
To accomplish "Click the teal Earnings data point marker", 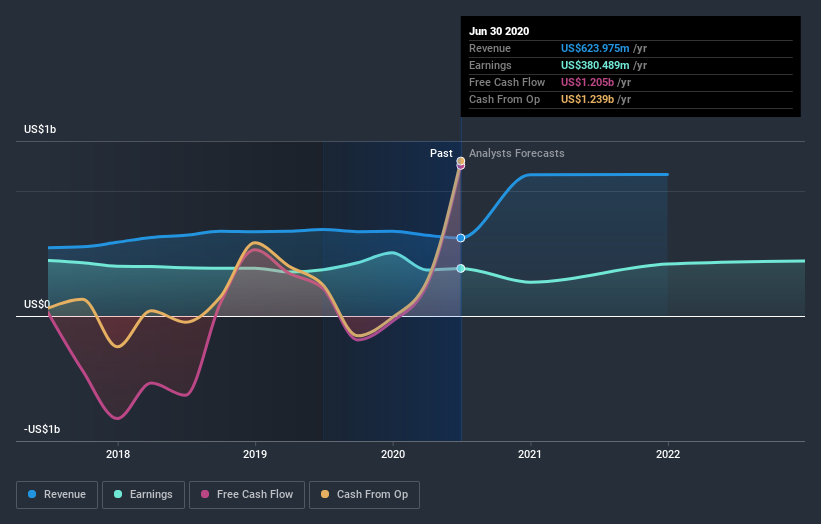I will tap(461, 269).
